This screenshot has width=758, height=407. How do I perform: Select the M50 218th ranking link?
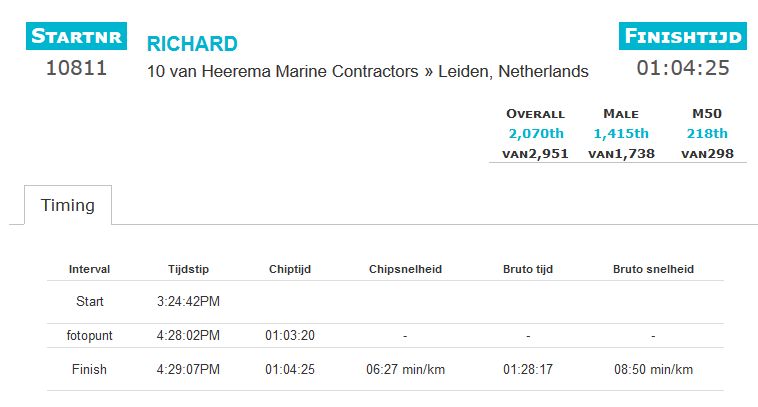707,133
